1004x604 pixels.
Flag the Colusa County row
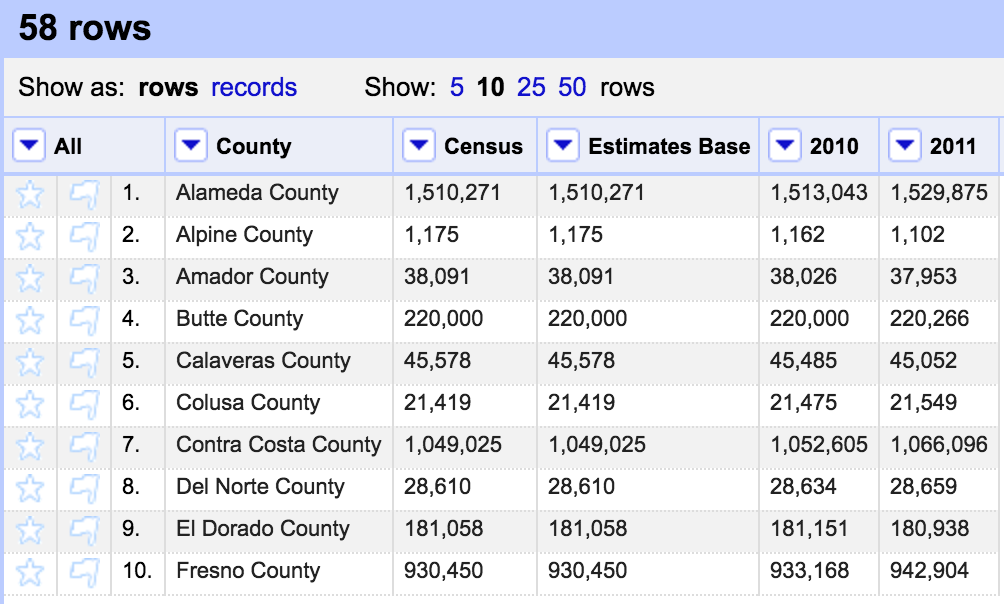click(x=85, y=404)
